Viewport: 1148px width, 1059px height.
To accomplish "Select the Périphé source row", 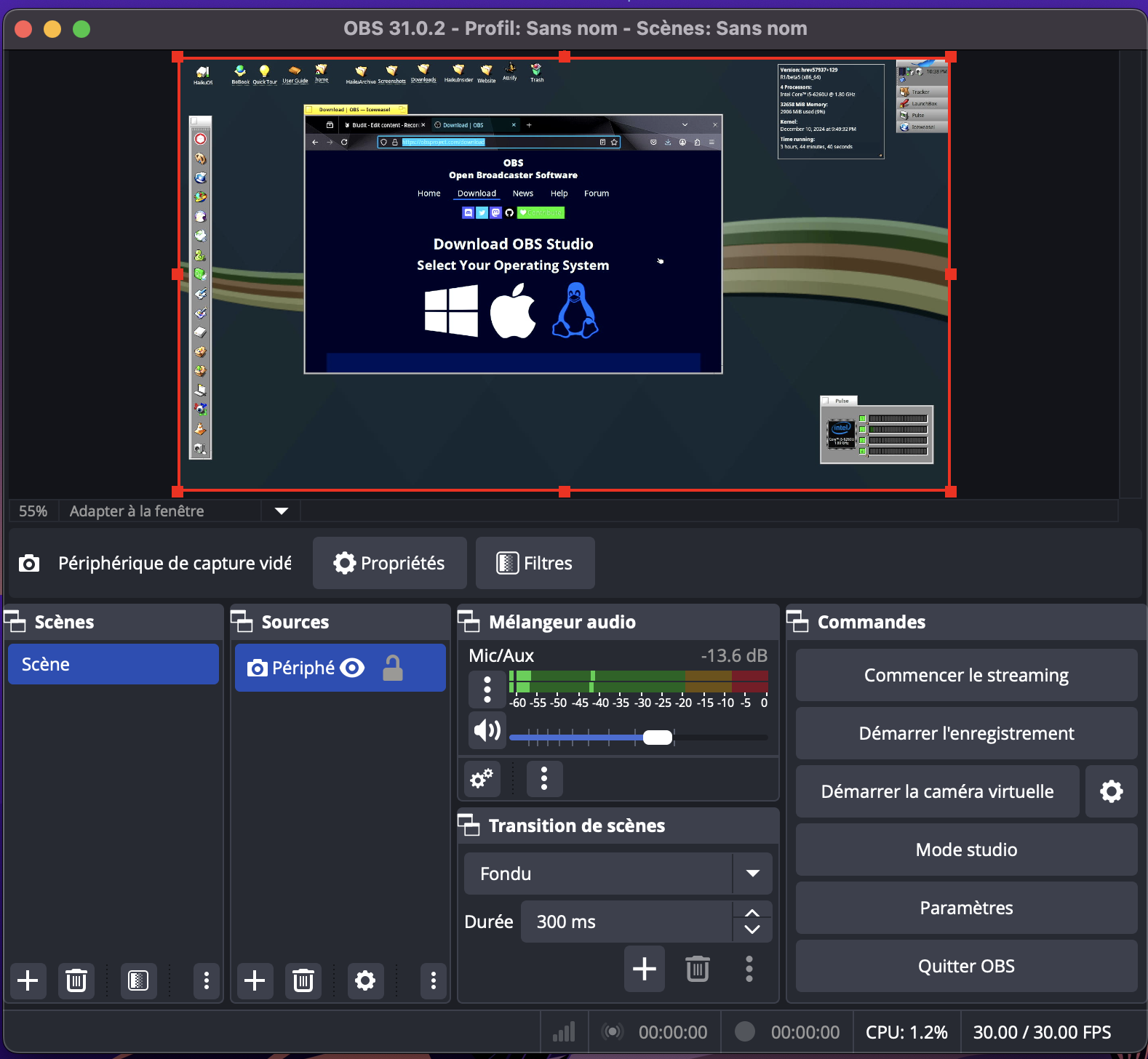I will pyautogui.click(x=340, y=668).
